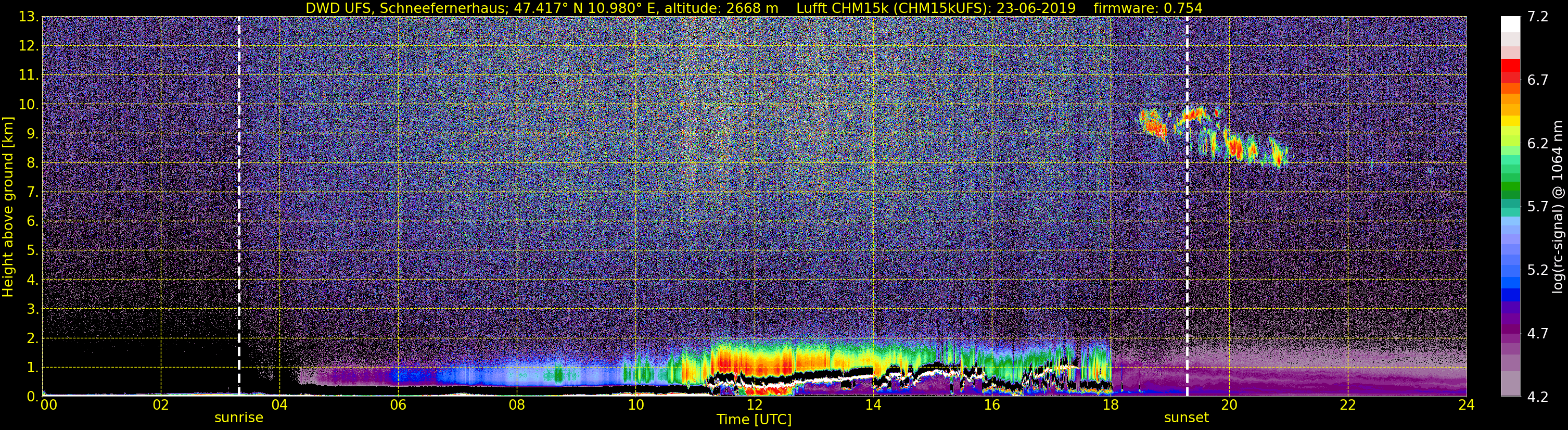Click the time axis tick label '16'
Viewport: 1568px width, 430px height.
[x=991, y=406]
